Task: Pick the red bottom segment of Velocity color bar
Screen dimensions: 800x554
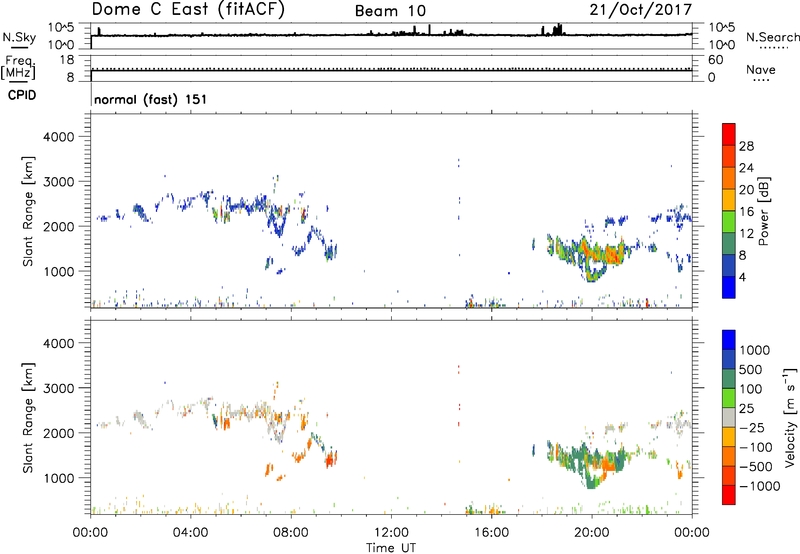Action: pos(729,495)
